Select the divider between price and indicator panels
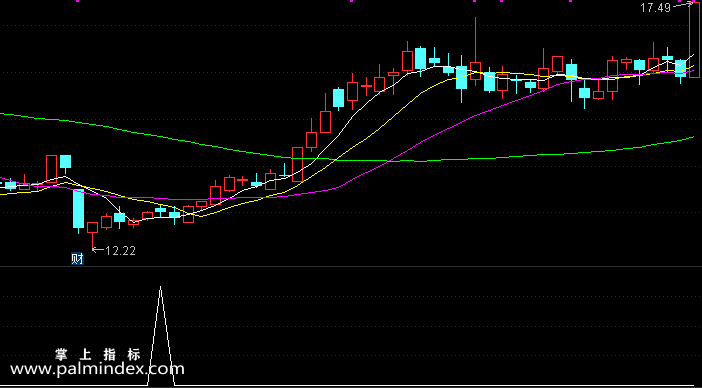Screen dimensions: 702x388 point(351,267)
